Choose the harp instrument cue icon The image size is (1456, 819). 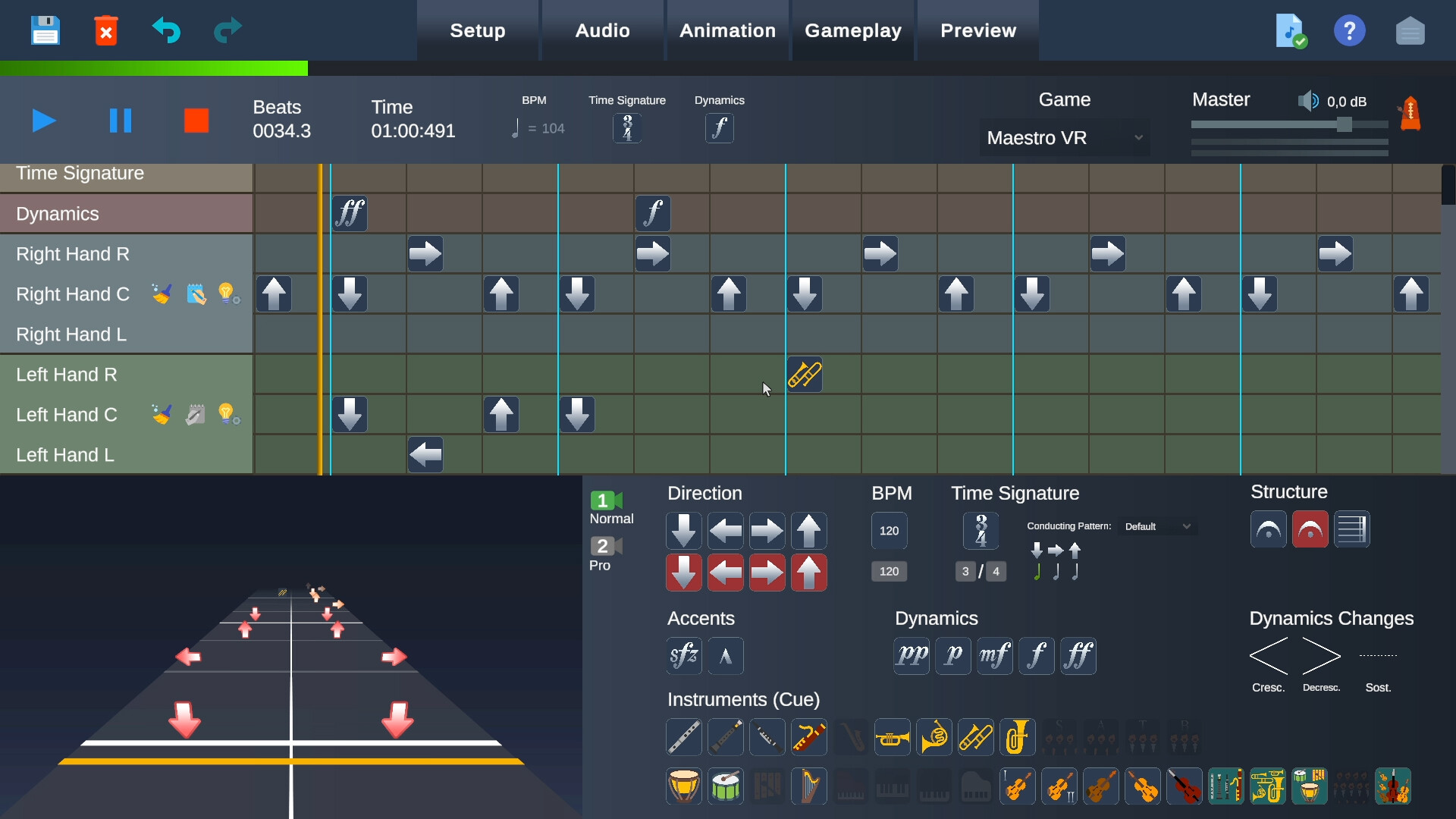click(809, 786)
